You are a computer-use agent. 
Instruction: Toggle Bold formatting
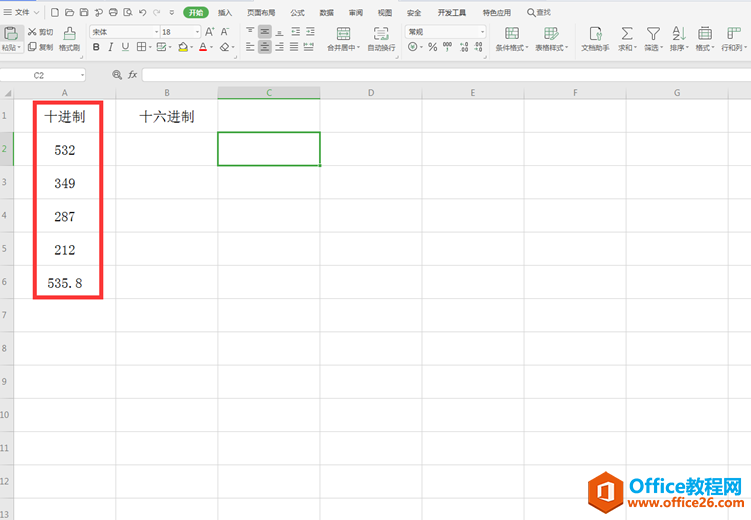(x=96, y=47)
